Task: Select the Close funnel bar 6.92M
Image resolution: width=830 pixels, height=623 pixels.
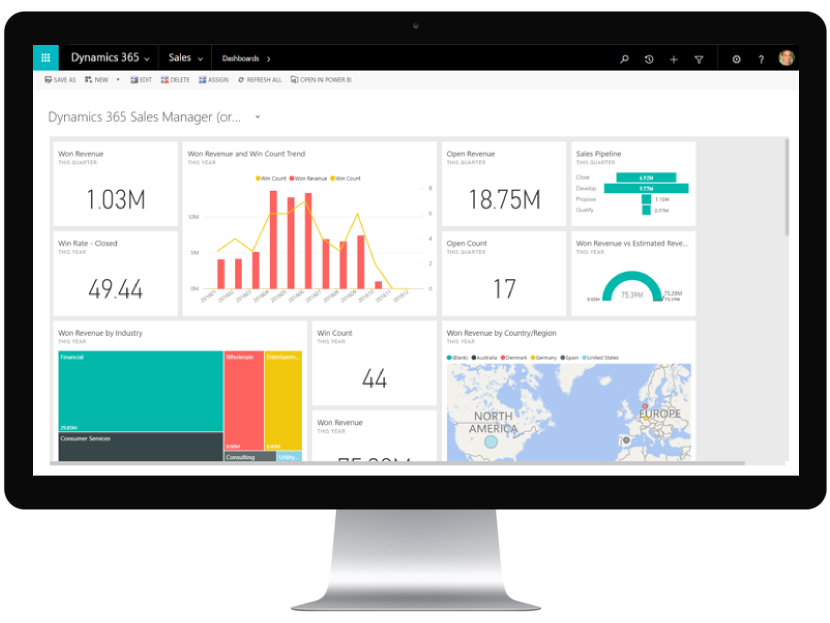Action: 646,178
